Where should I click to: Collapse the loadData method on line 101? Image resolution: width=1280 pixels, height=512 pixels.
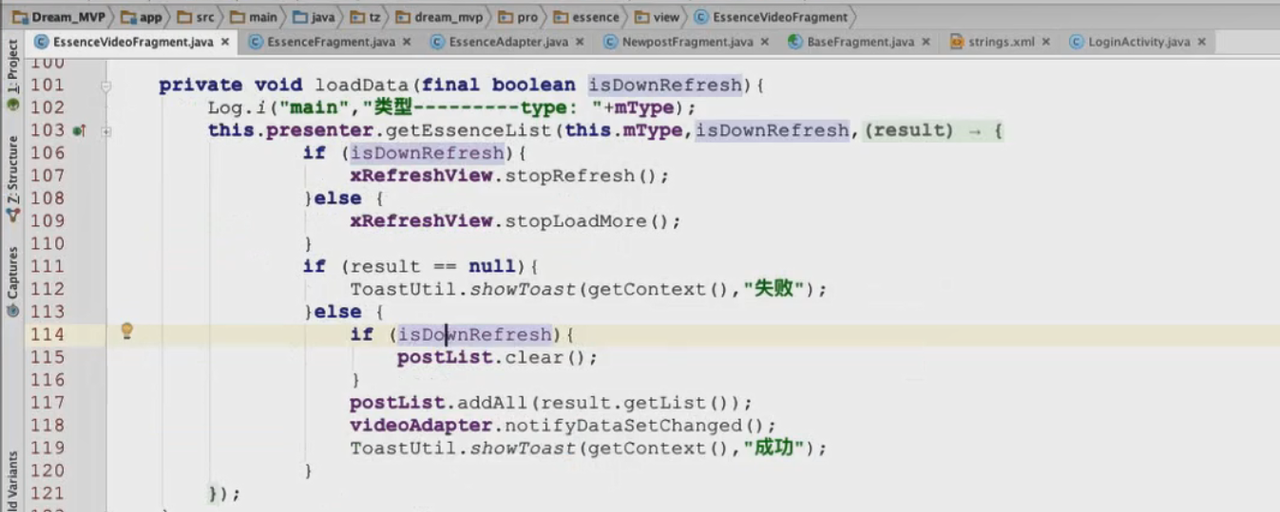105,86
